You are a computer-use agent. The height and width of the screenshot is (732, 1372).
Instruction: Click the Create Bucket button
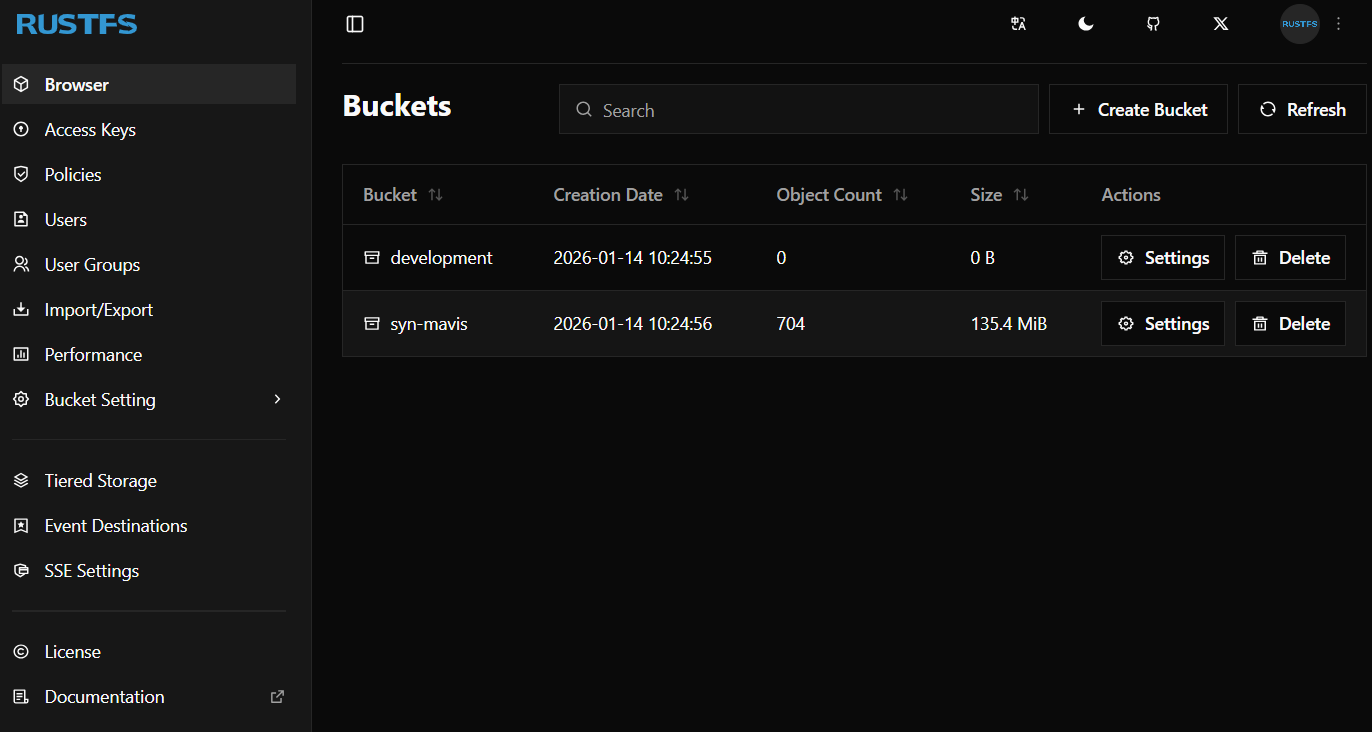click(1138, 108)
